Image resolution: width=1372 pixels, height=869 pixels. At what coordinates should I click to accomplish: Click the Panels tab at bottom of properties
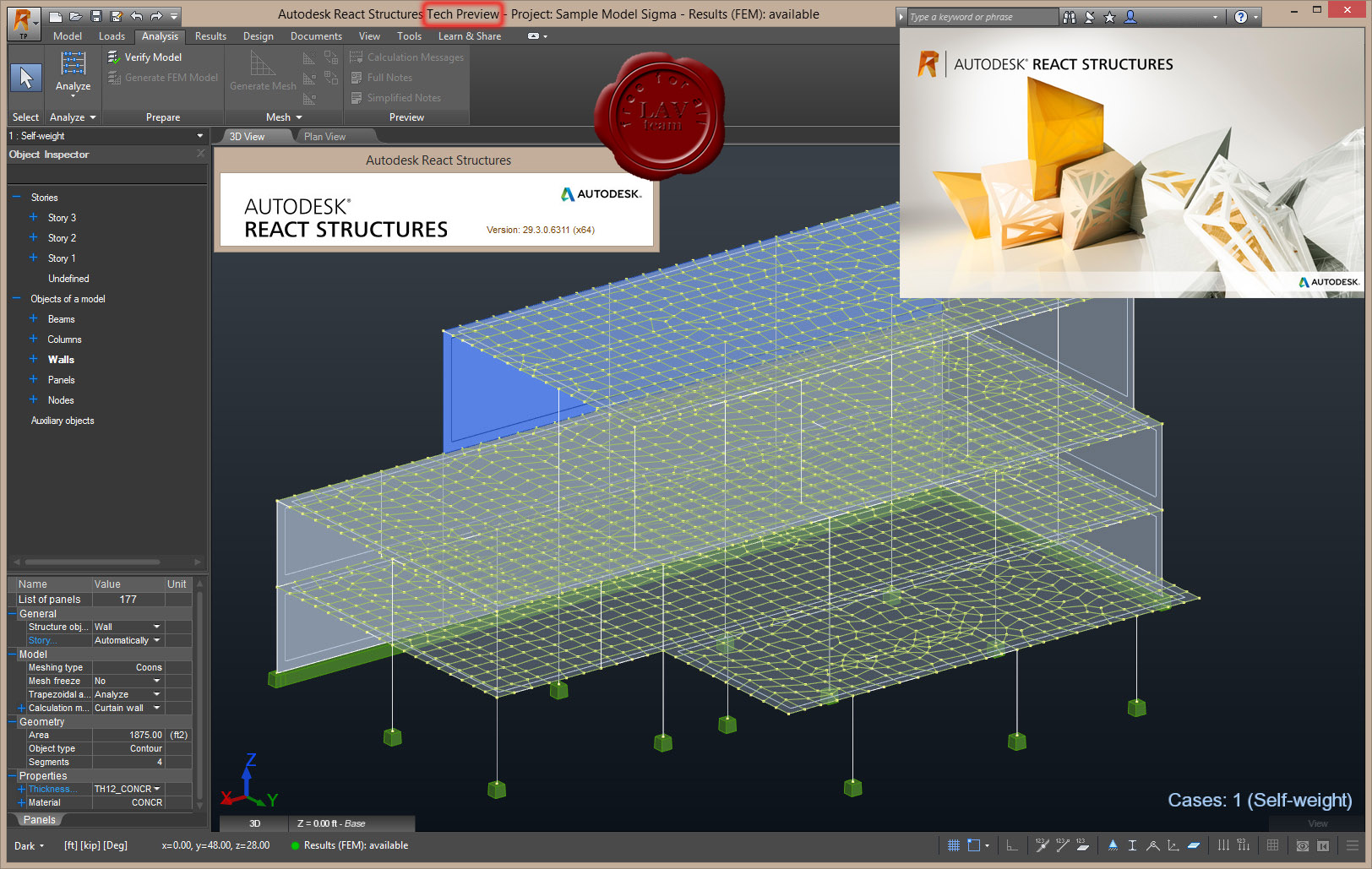39,819
